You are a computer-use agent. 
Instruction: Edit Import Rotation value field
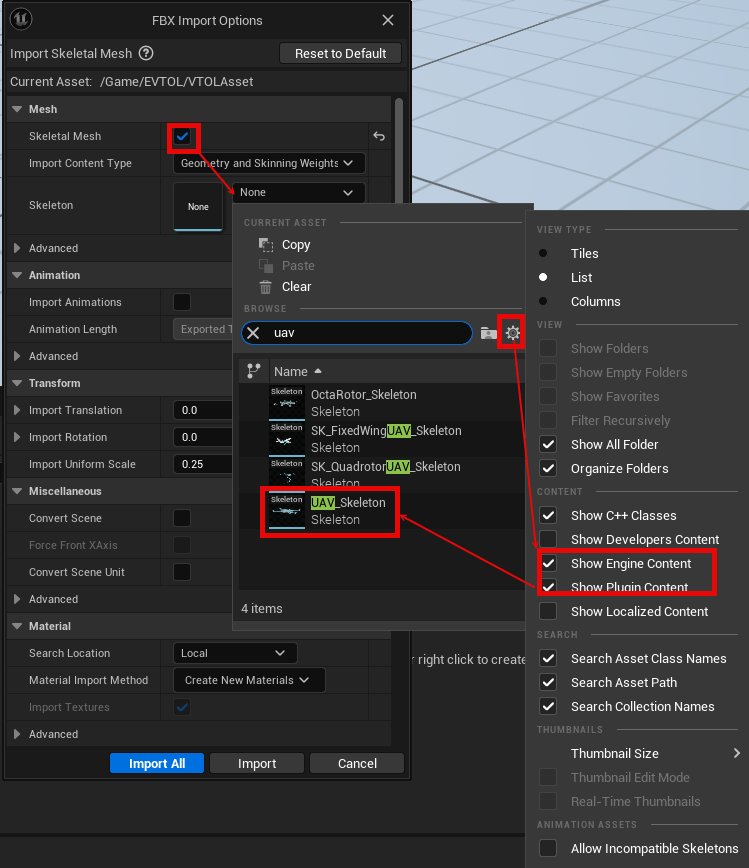click(203, 437)
